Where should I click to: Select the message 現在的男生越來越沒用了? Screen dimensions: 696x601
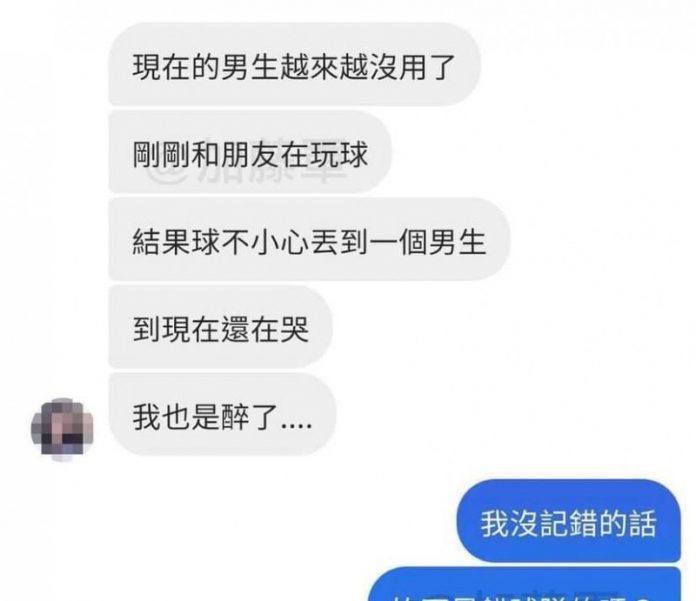[295, 64]
